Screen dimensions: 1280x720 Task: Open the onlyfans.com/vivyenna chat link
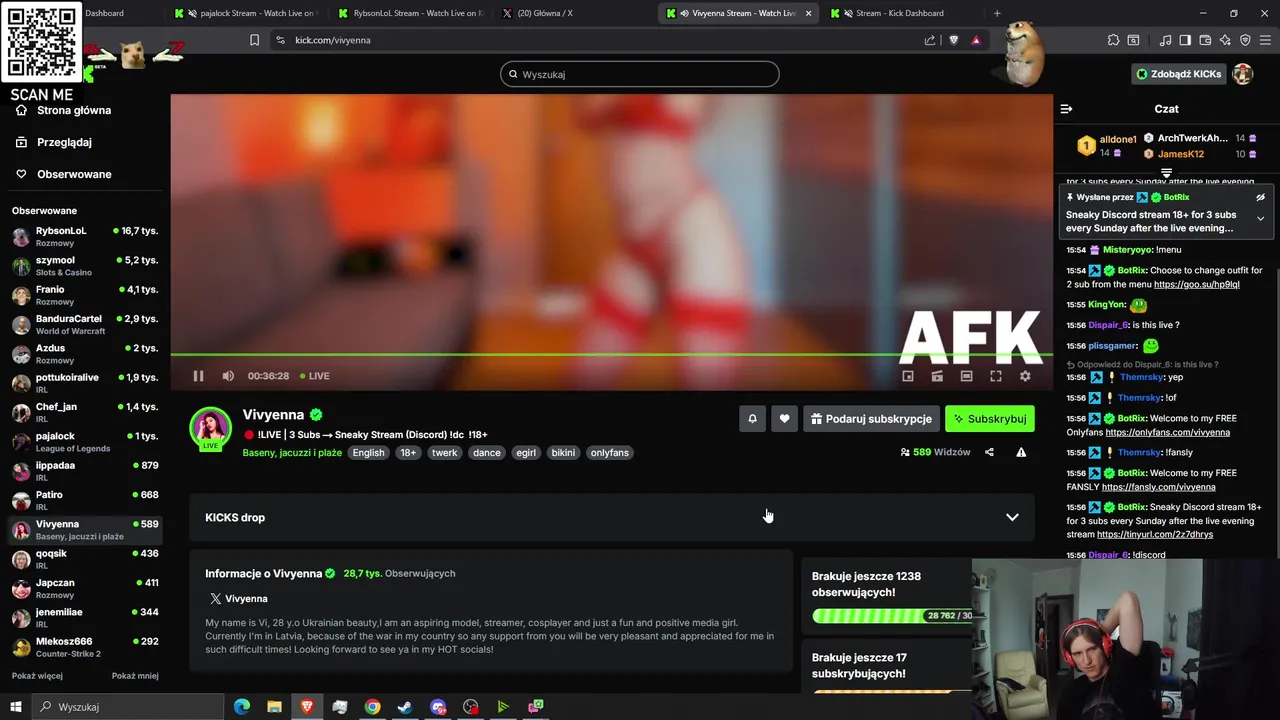(1167, 433)
